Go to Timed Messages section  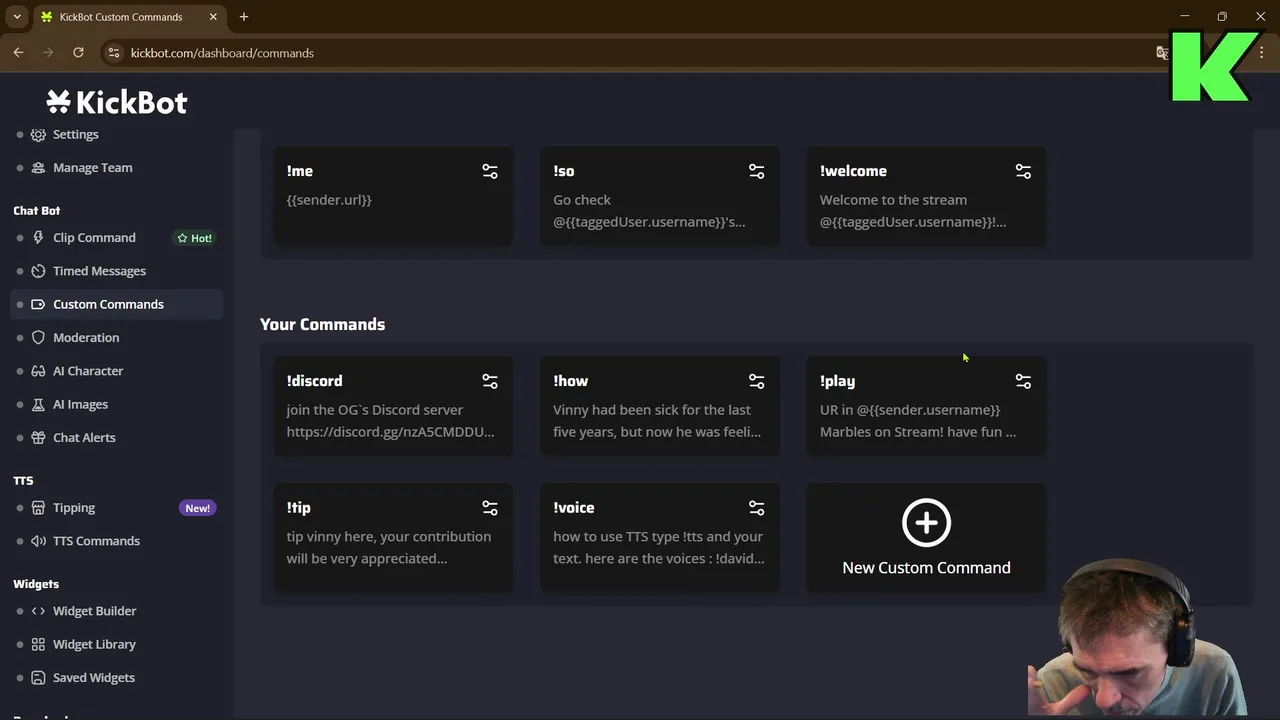pyautogui.click(x=99, y=271)
